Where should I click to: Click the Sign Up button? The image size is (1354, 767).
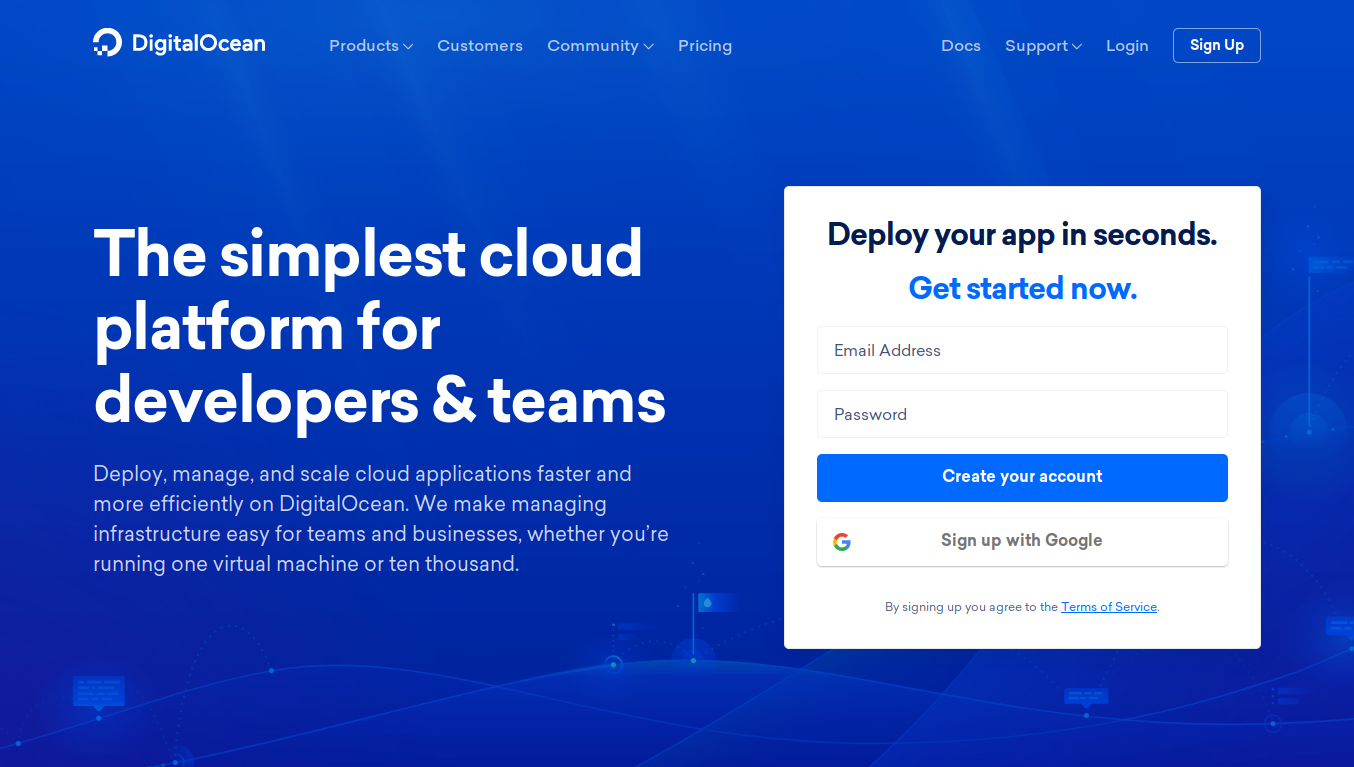click(1216, 45)
